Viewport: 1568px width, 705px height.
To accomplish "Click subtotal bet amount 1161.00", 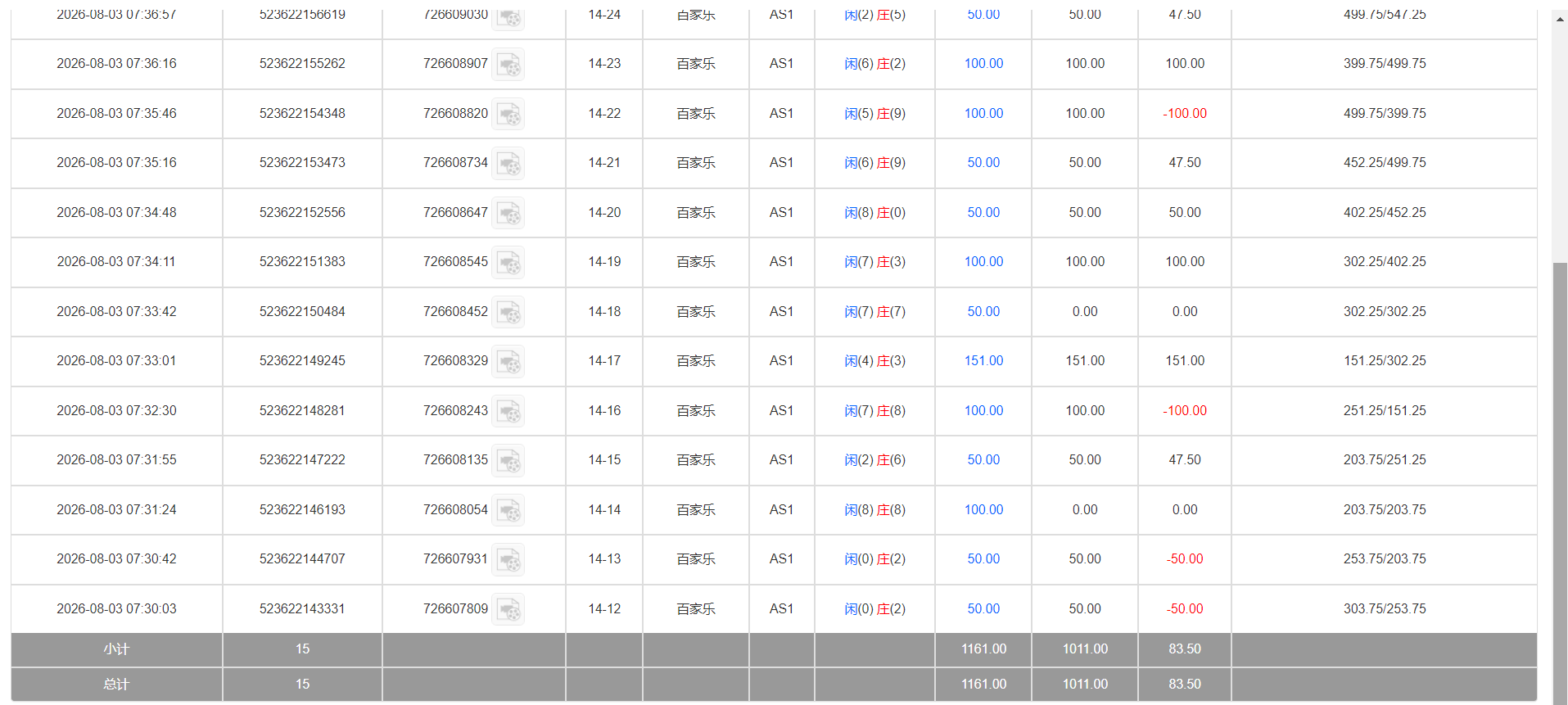I will click(983, 649).
